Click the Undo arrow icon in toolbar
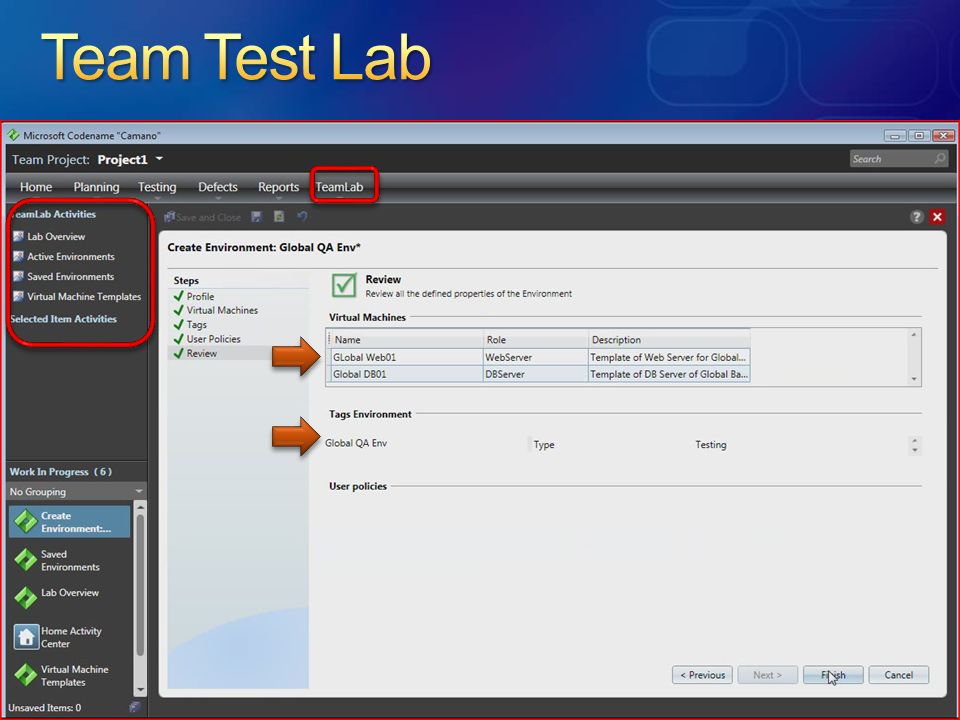The image size is (960, 720). coord(302,216)
